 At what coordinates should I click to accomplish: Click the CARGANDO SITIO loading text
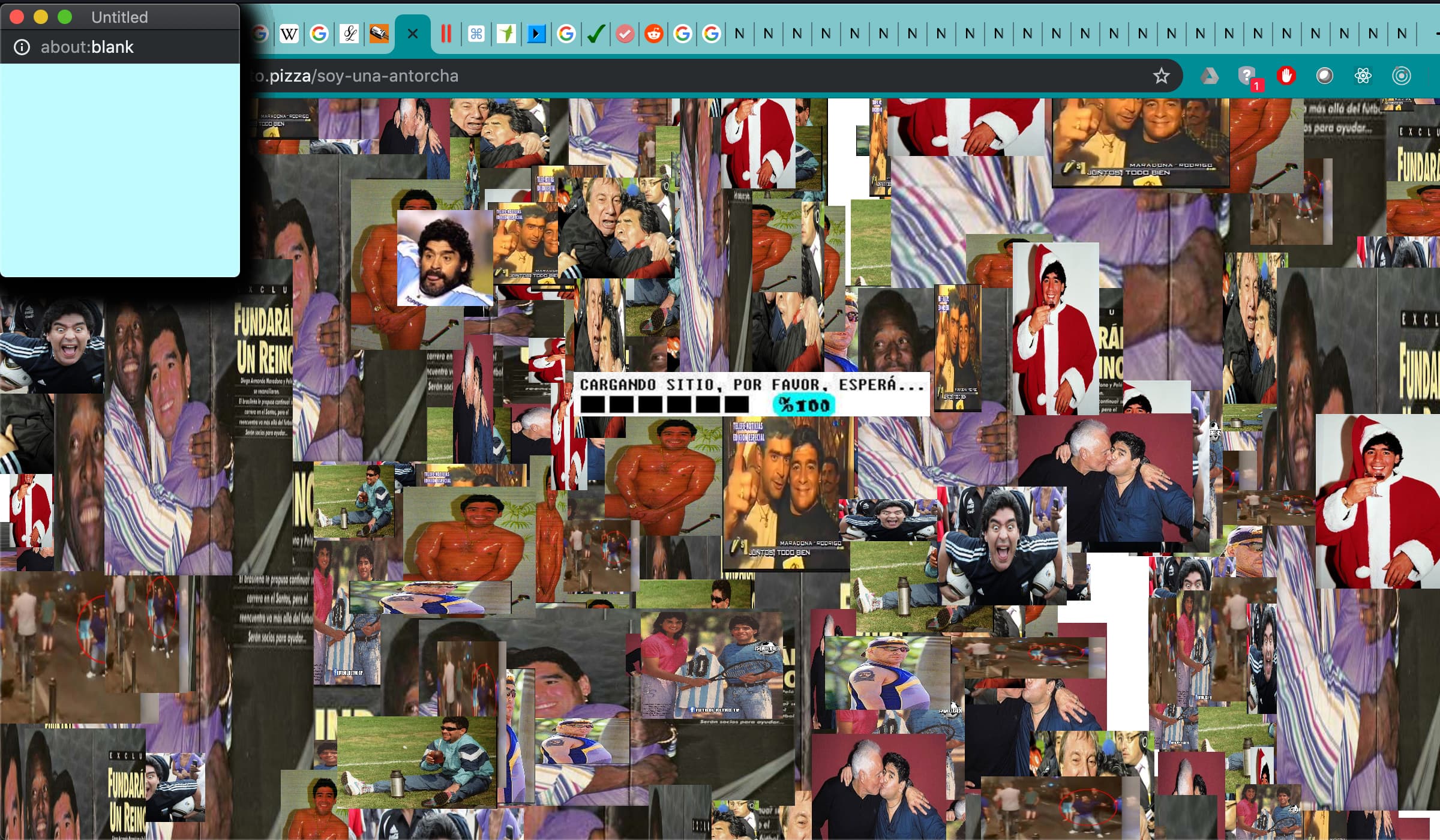(x=751, y=385)
